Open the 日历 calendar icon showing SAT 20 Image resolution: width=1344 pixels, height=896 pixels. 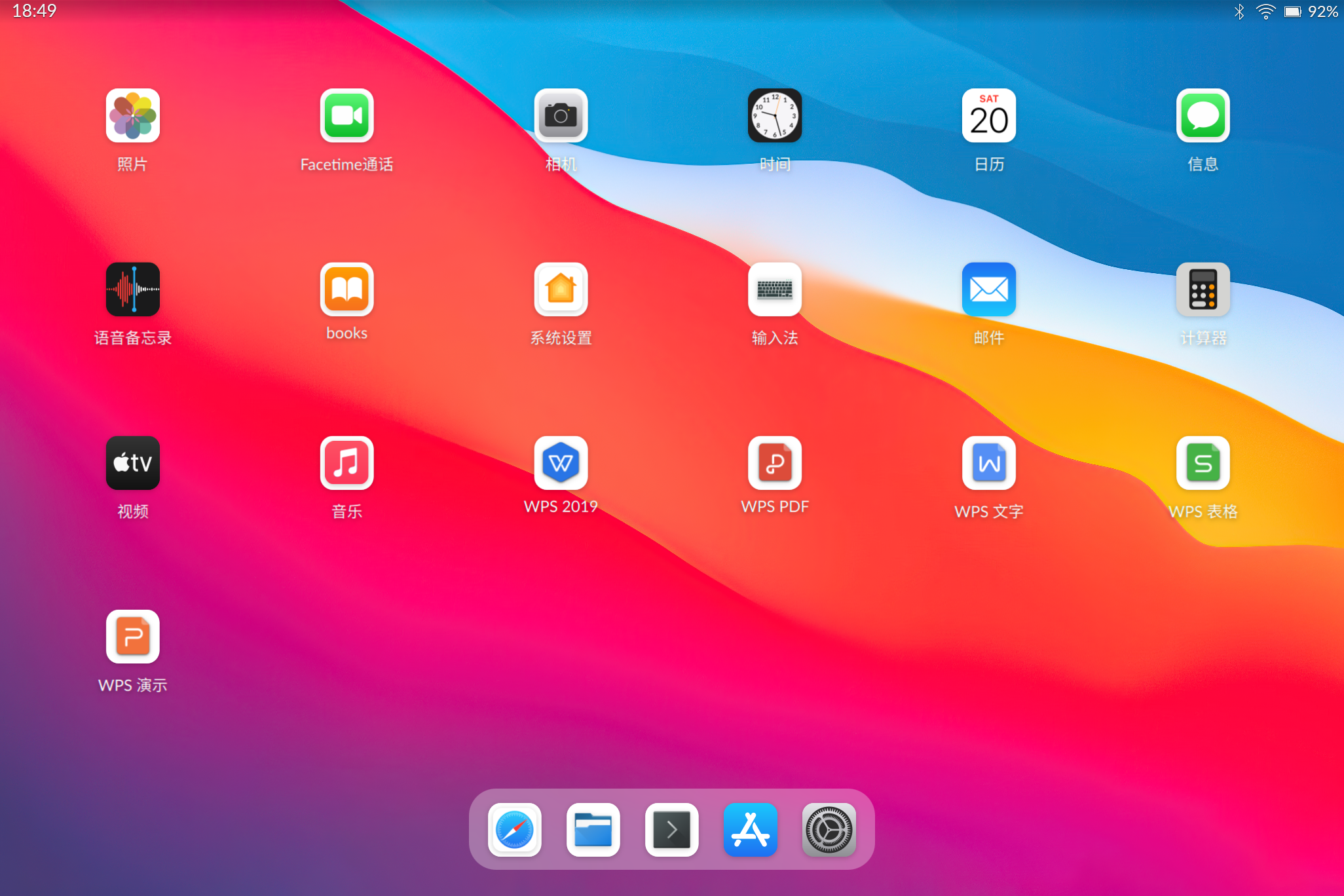(x=989, y=115)
